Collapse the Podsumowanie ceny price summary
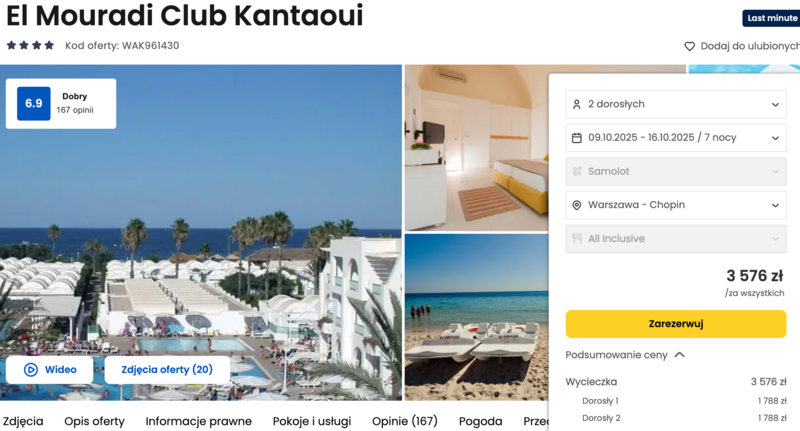This screenshot has height=431, width=800. coord(625,355)
